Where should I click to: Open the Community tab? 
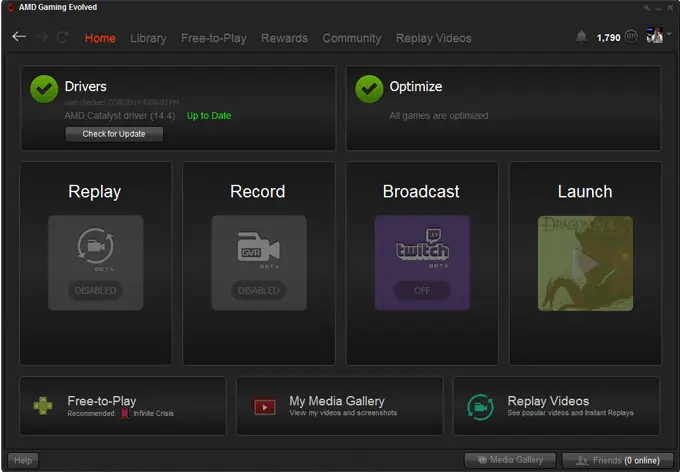pyautogui.click(x=352, y=38)
